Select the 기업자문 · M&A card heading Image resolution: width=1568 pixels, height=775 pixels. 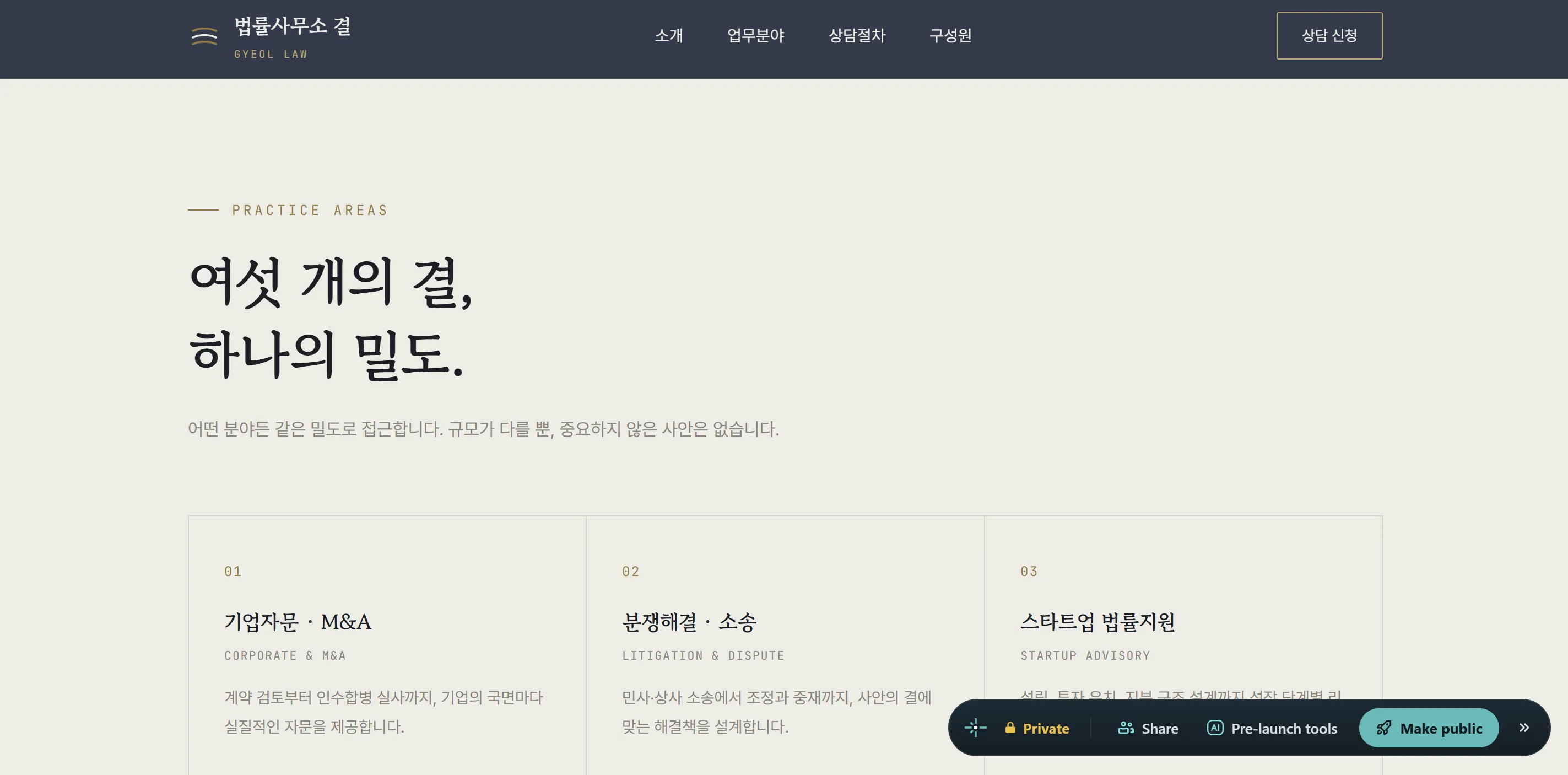[298, 622]
